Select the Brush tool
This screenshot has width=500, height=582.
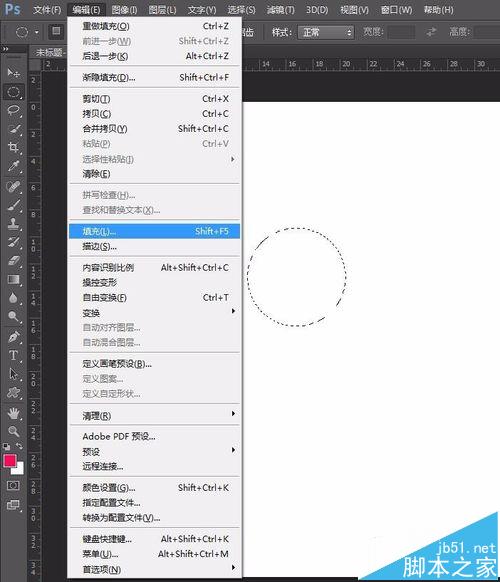point(14,205)
